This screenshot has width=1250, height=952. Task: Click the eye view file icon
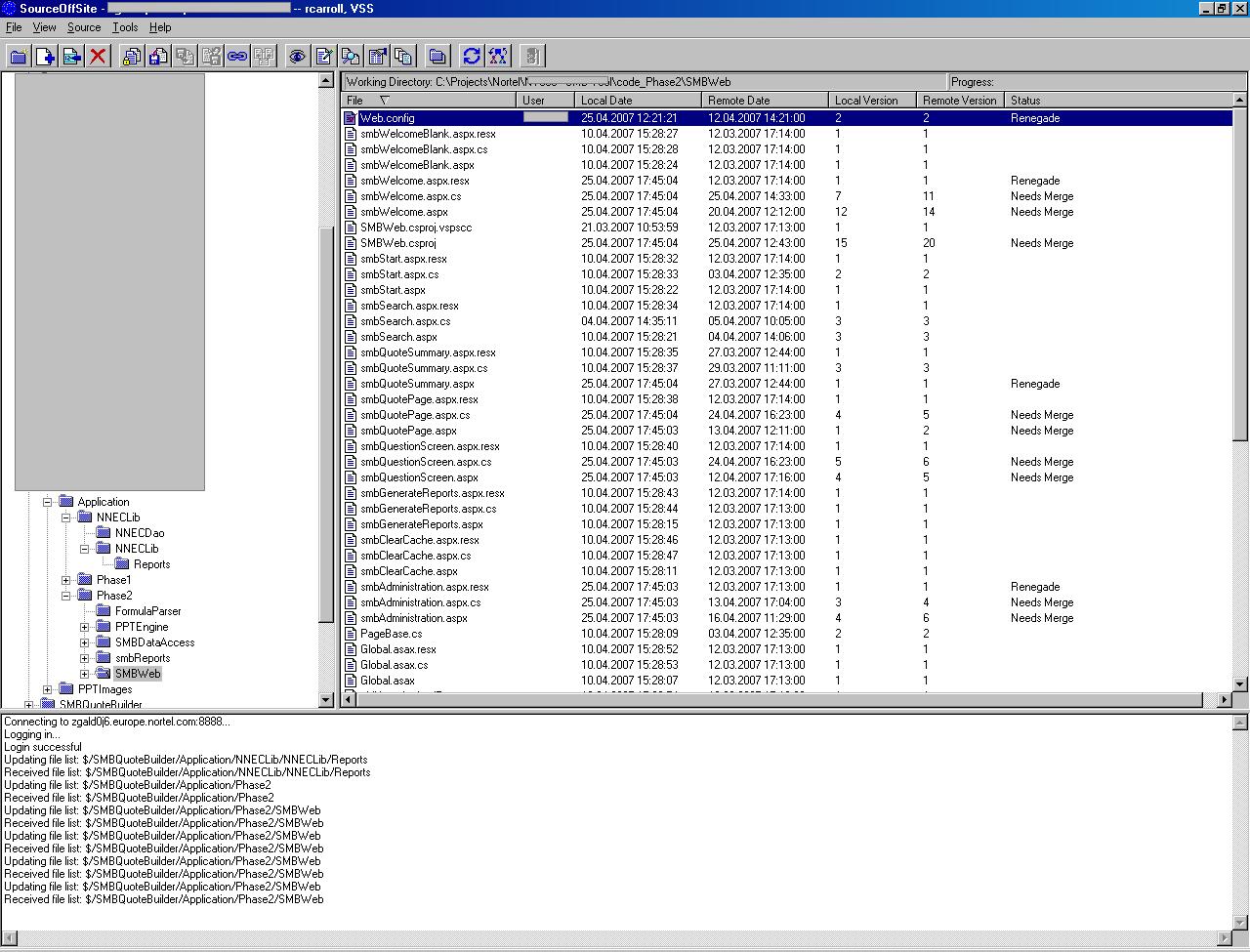coord(298,57)
